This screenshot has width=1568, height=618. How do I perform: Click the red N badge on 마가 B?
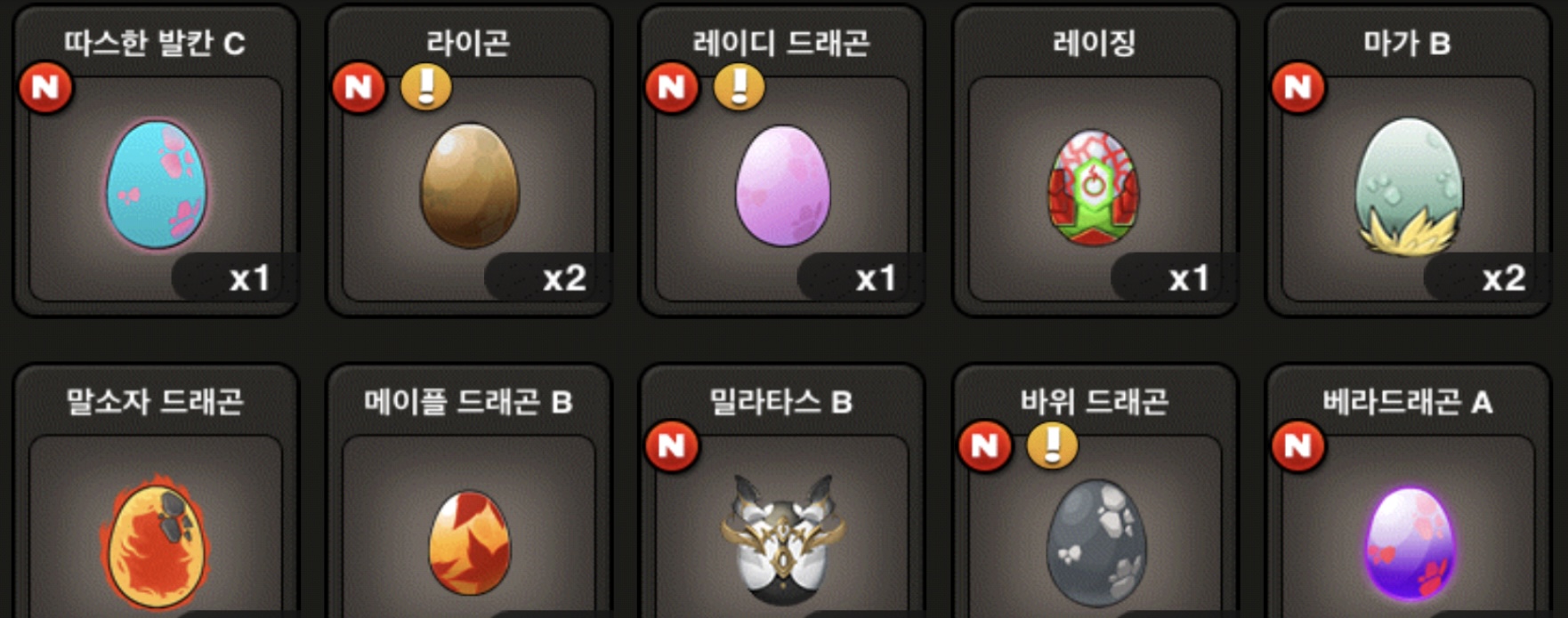[x=1298, y=87]
